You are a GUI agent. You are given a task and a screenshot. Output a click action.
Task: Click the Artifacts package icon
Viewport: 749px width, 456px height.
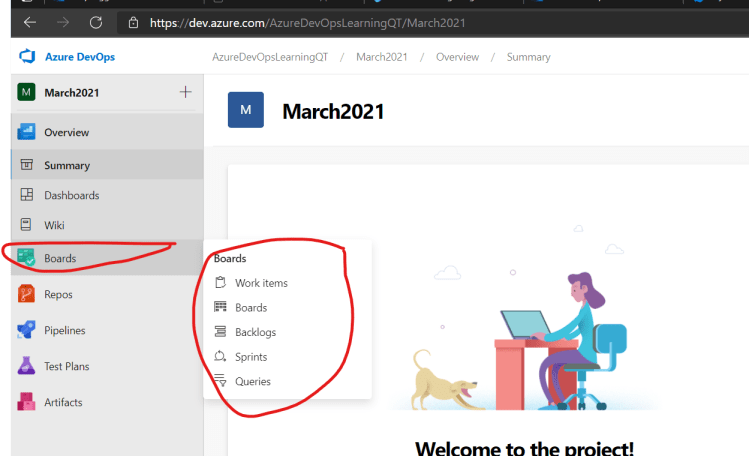click(x=26, y=402)
